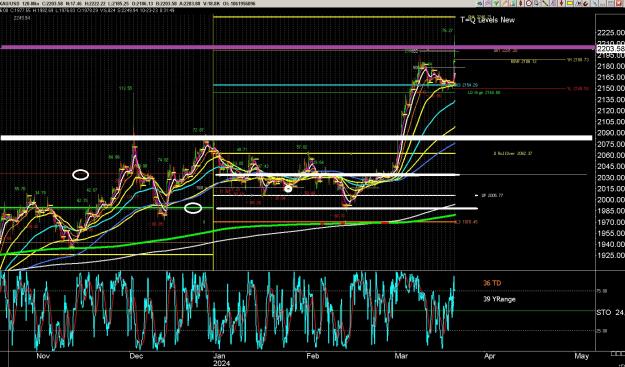Click the green checkmark toolbar icon

coord(496,3)
